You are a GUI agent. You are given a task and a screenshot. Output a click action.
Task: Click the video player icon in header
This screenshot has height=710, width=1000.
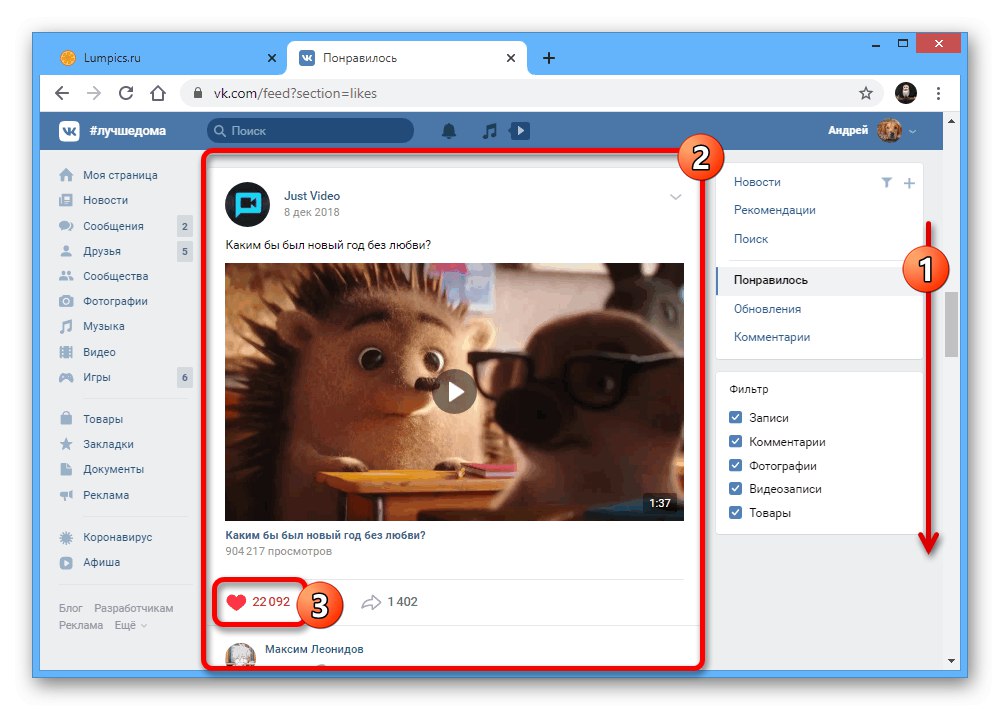point(520,131)
